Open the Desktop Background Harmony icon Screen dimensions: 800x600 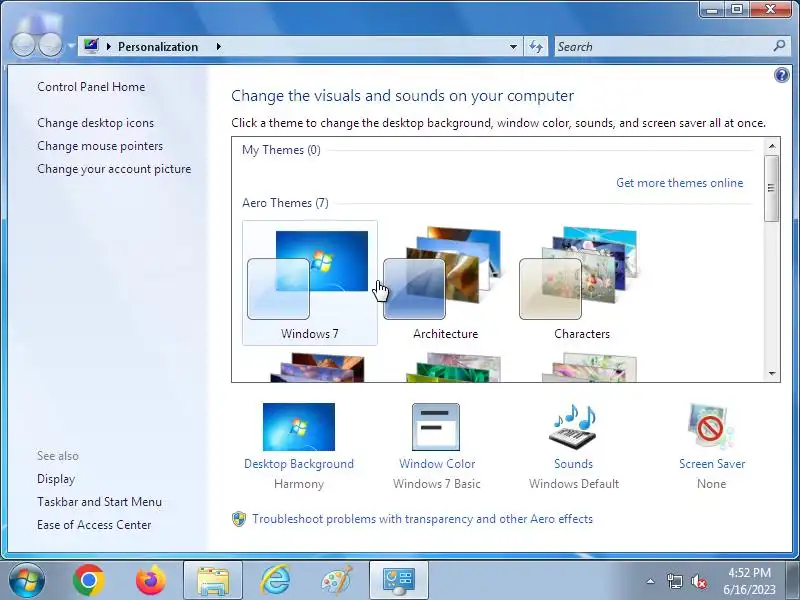pyautogui.click(x=299, y=427)
